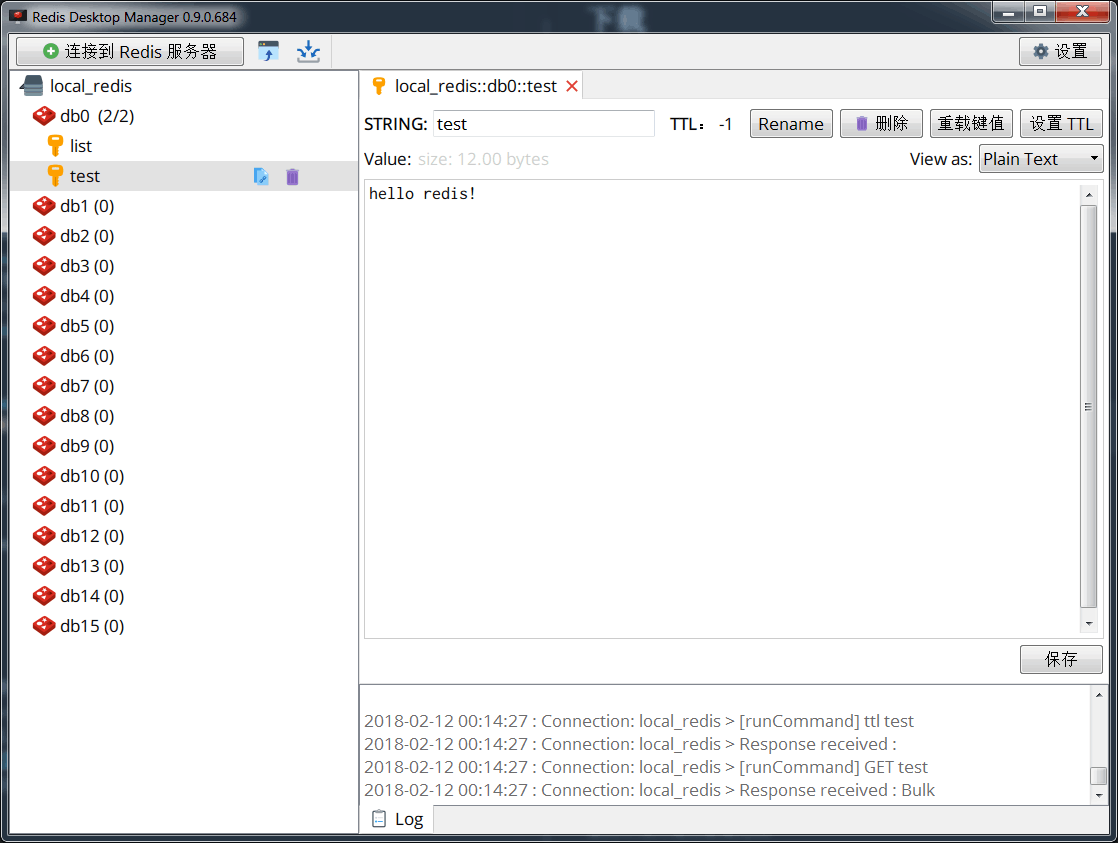Click the value editor vertical scrollbar
Image resolution: width=1118 pixels, height=843 pixels.
click(1088, 407)
